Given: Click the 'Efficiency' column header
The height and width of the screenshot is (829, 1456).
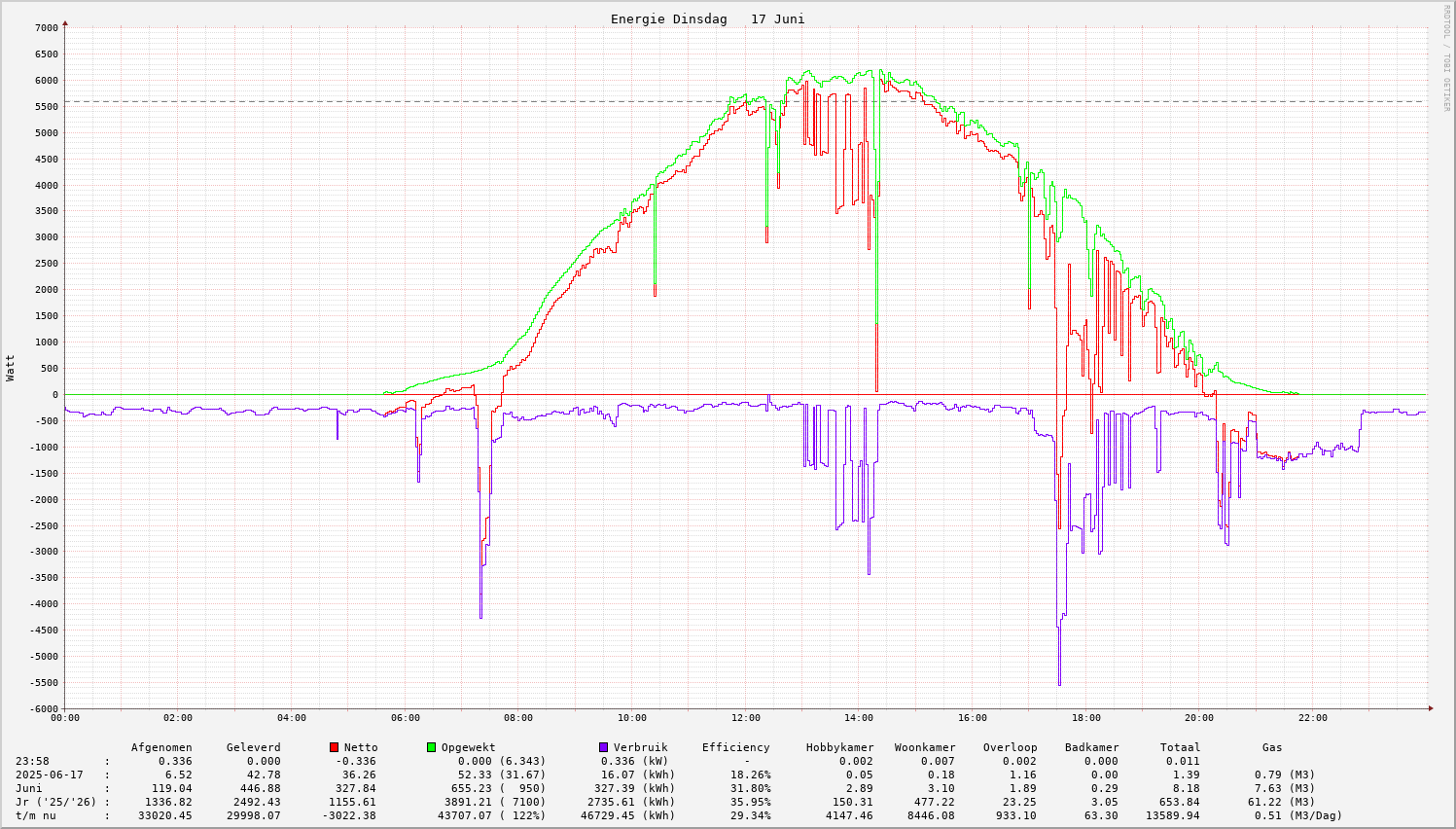Looking at the screenshot, I should click(x=735, y=747).
